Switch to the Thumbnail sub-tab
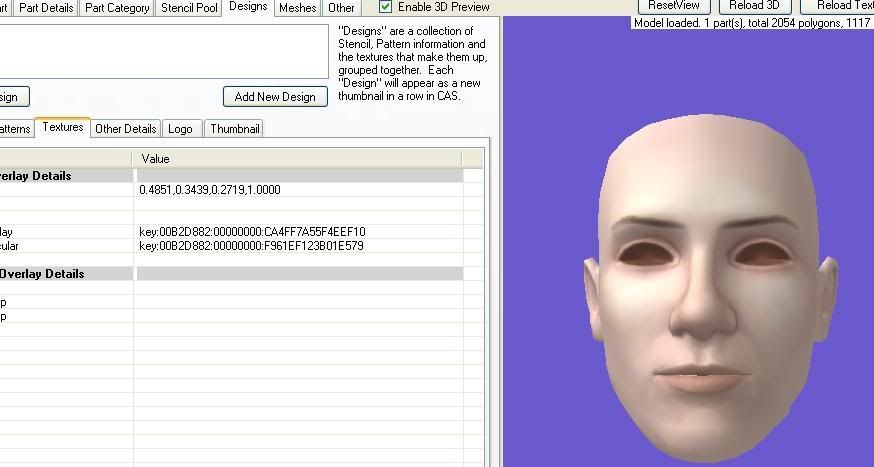This screenshot has width=874, height=467. [x=235, y=129]
